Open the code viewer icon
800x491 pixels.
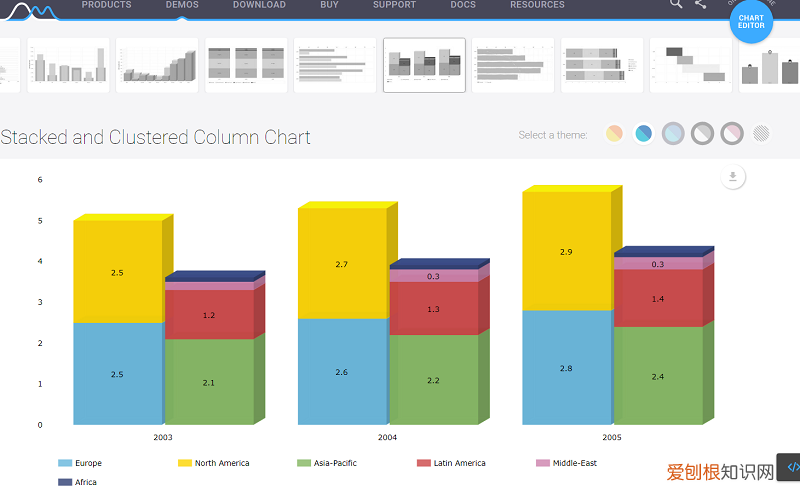(x=792, y=466)
